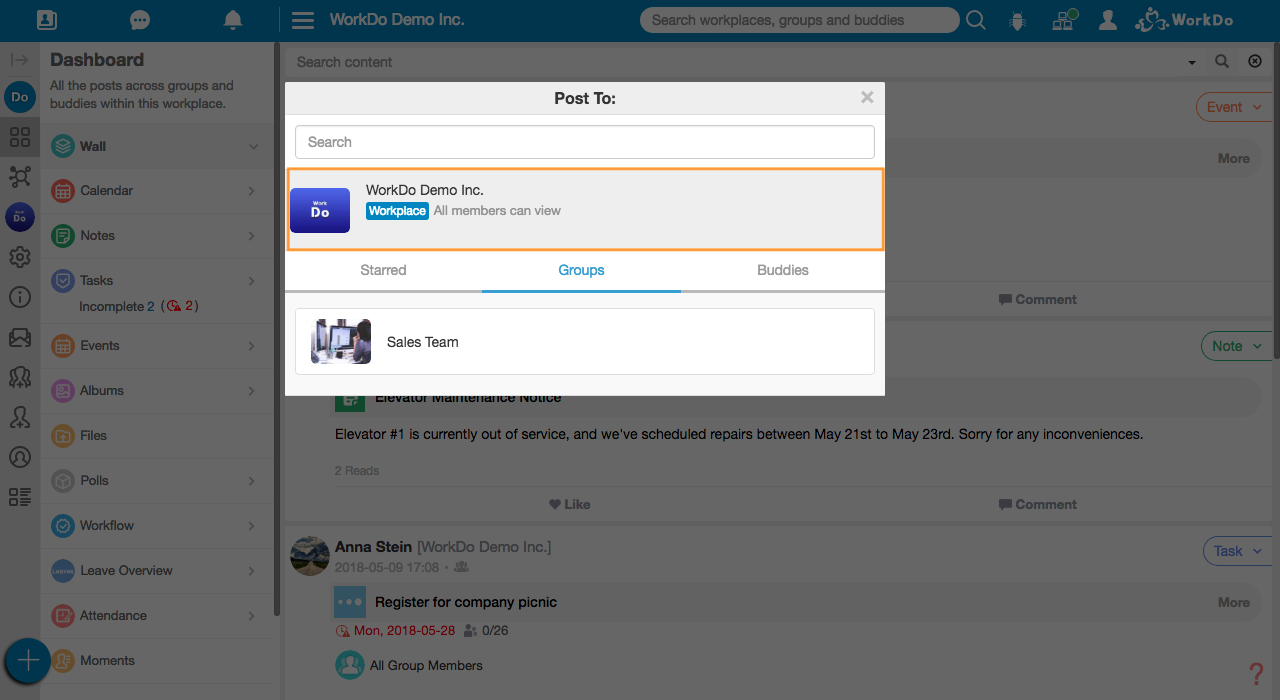1280x700 pixels.
Task: Switch to the Groups tab
Action: pos(581,270)
